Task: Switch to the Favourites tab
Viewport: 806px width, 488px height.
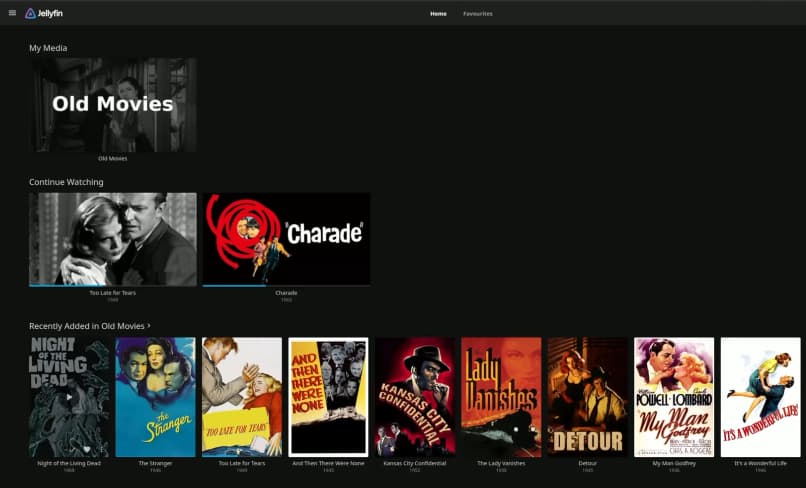Action: point(478,14)
